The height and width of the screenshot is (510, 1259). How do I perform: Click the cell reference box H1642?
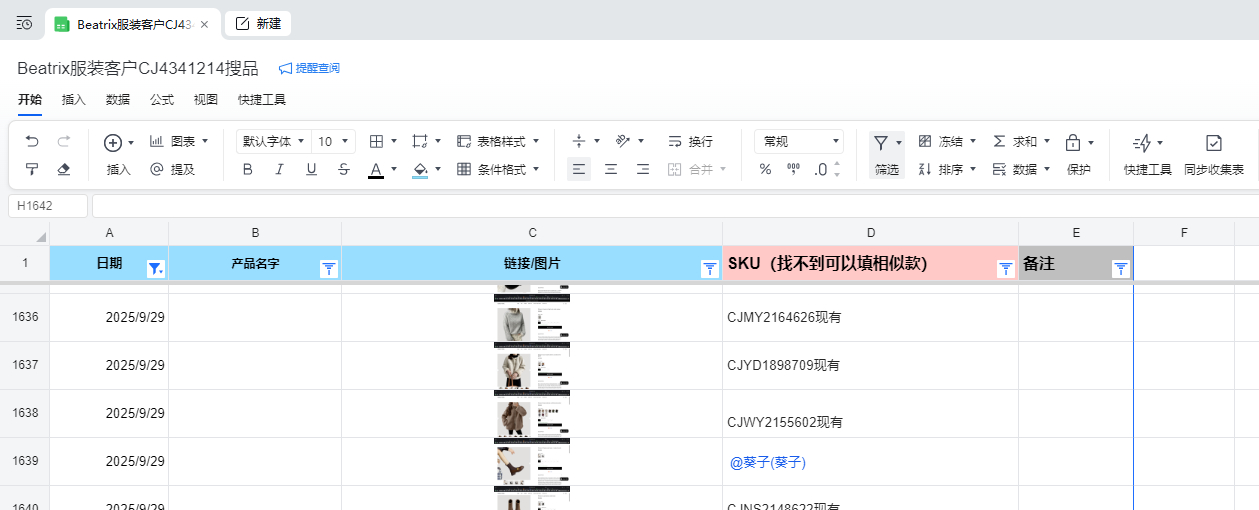click(48, 206)
